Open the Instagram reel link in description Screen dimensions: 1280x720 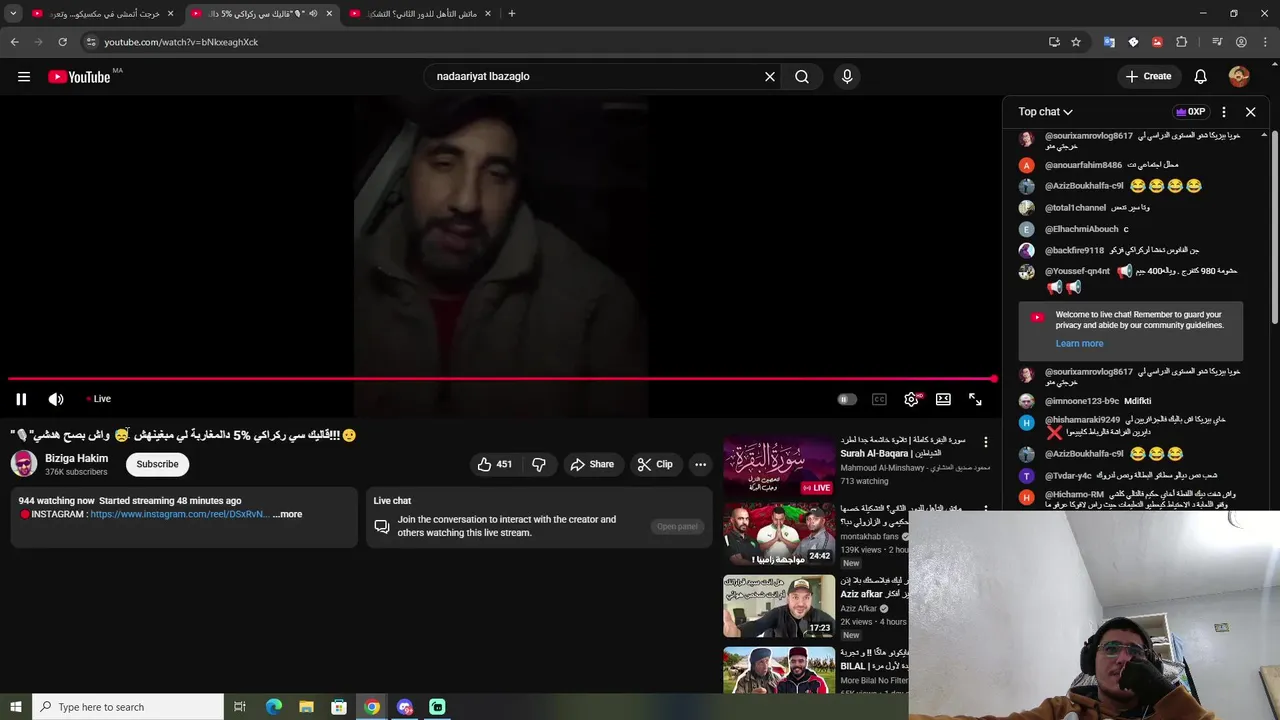180,514
